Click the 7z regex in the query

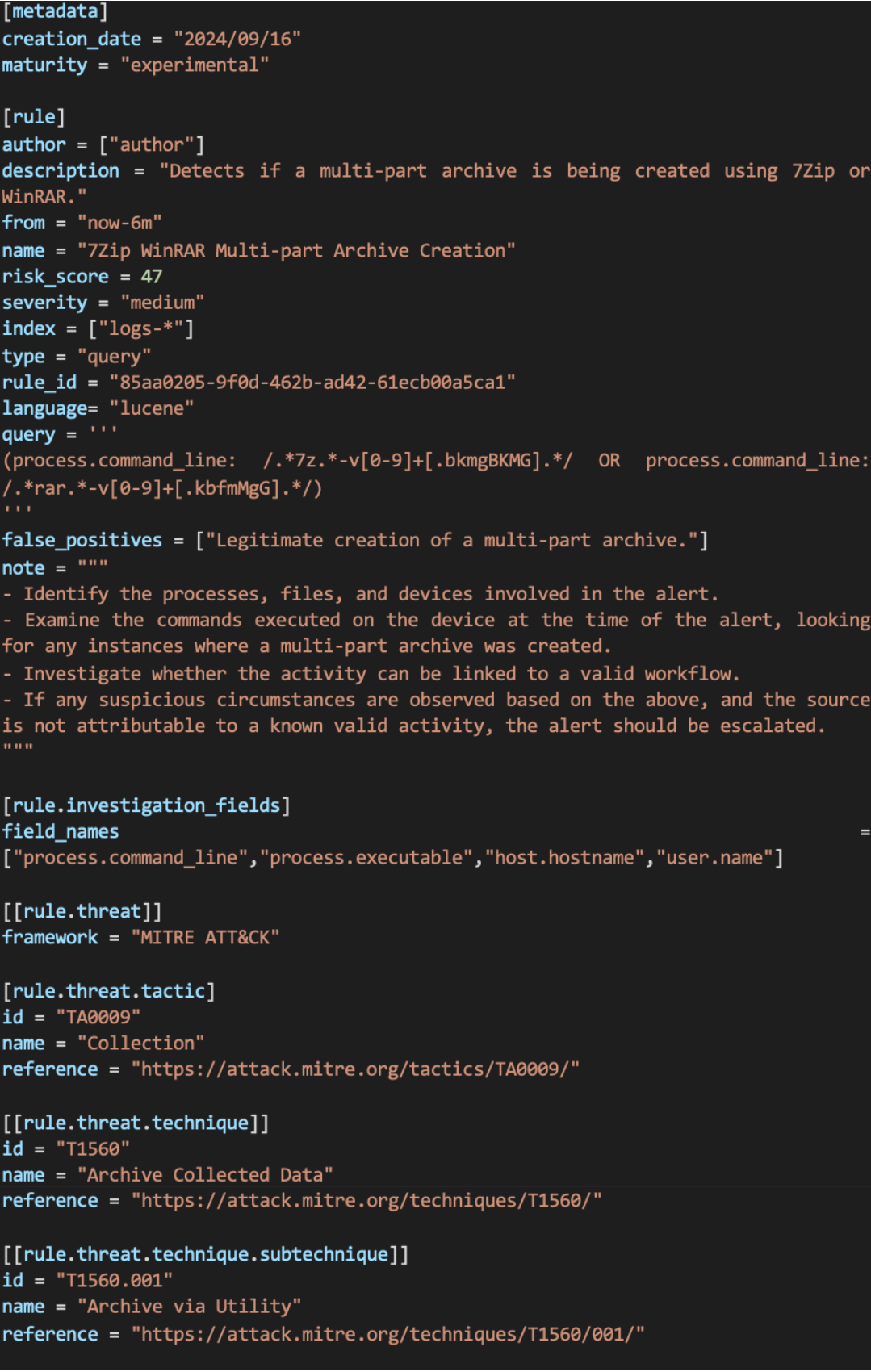pos(417,461)
